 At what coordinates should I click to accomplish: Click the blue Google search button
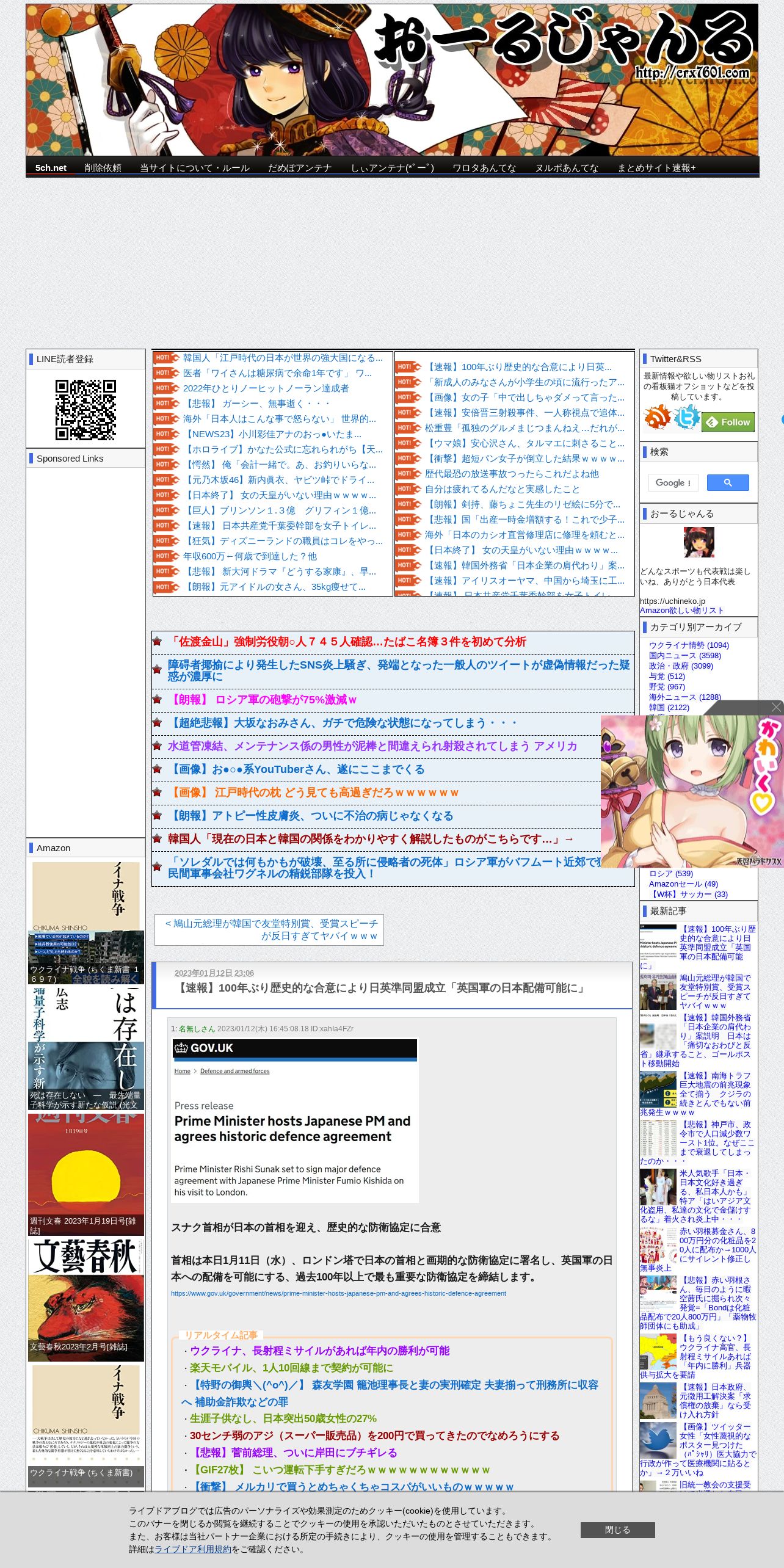[x=728, y=482]
